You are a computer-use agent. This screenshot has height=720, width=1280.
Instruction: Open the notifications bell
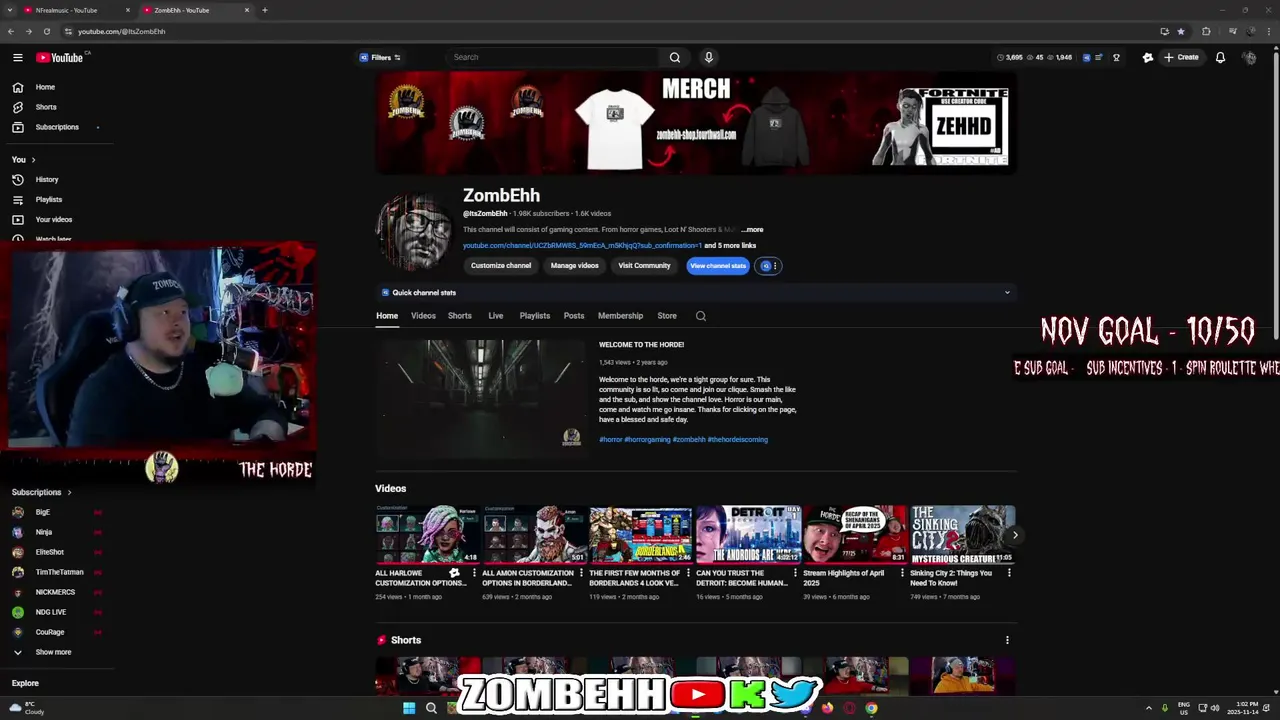1220,57
